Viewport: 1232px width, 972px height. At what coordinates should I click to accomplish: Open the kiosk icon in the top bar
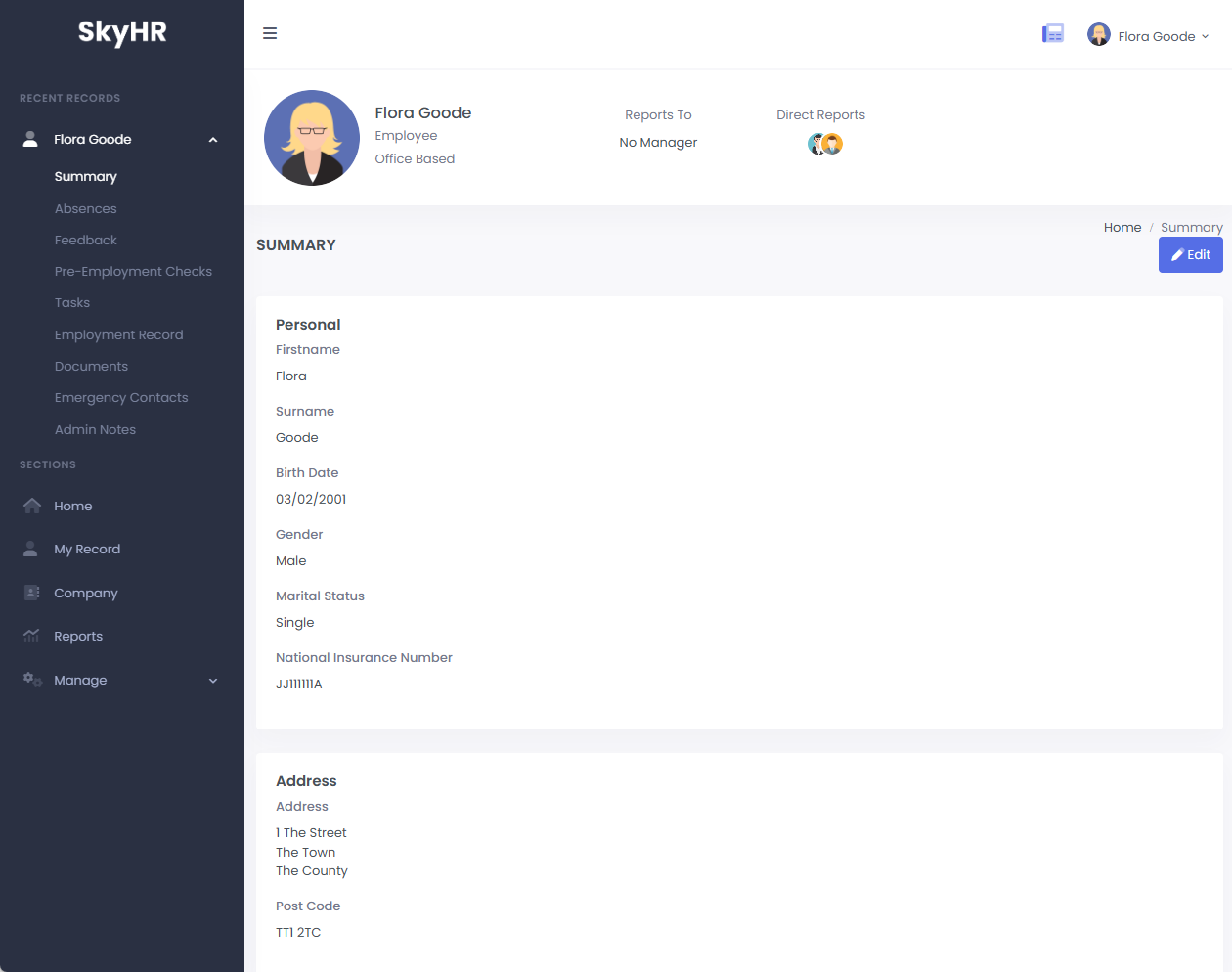[1053, 33]
